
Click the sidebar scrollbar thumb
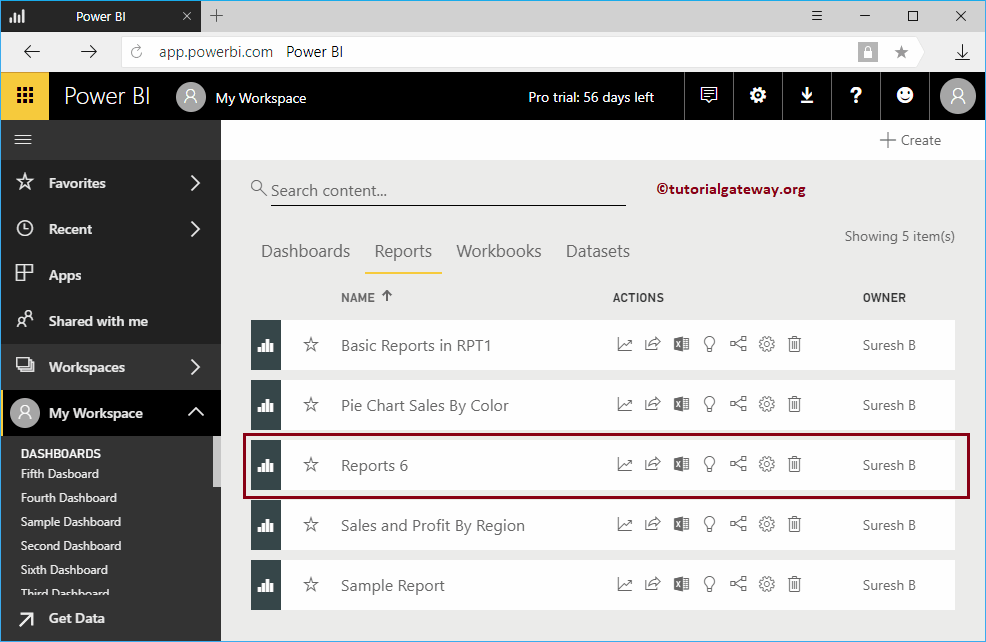(x=217, y=462)
